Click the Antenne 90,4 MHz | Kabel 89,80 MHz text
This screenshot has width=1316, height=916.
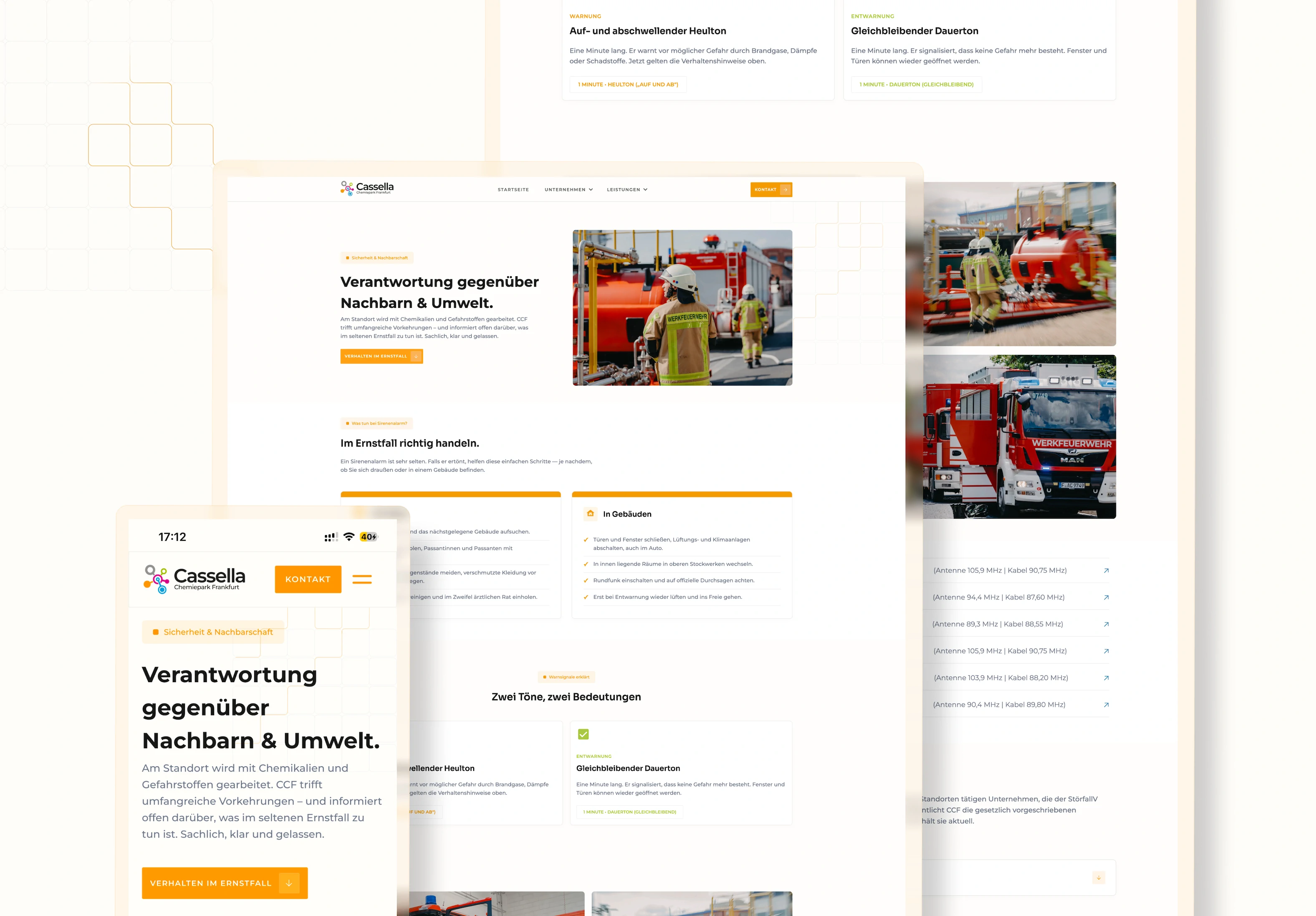point(999,705)
